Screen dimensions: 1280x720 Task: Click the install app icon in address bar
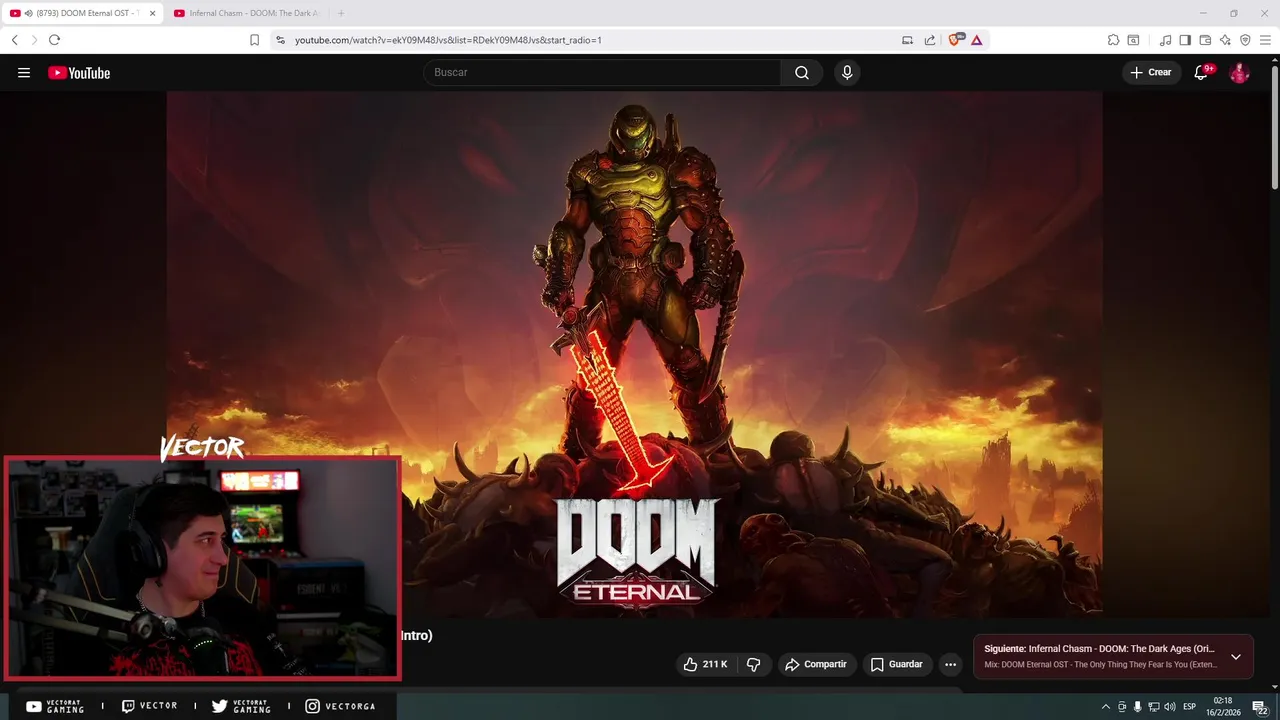coord(907,40)
